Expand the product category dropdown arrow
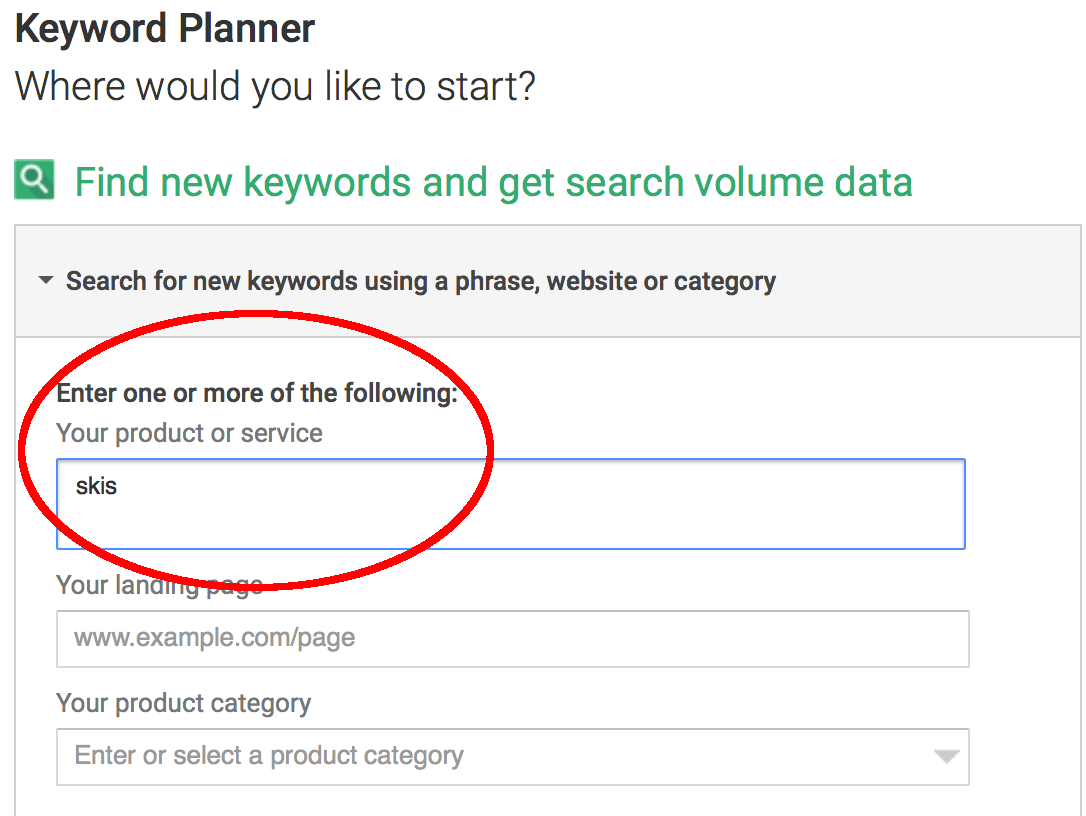Screen dimensions: 1086x816 click(946, 757)
